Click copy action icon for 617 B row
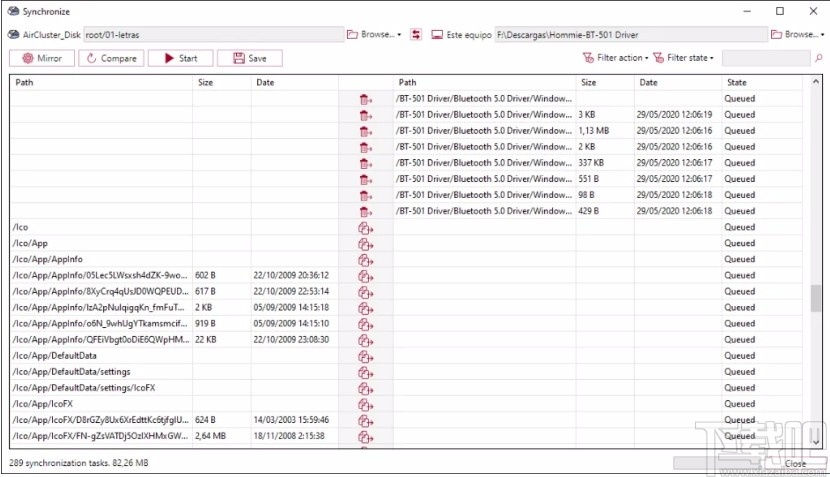830x477 pixels. [365, 292]
